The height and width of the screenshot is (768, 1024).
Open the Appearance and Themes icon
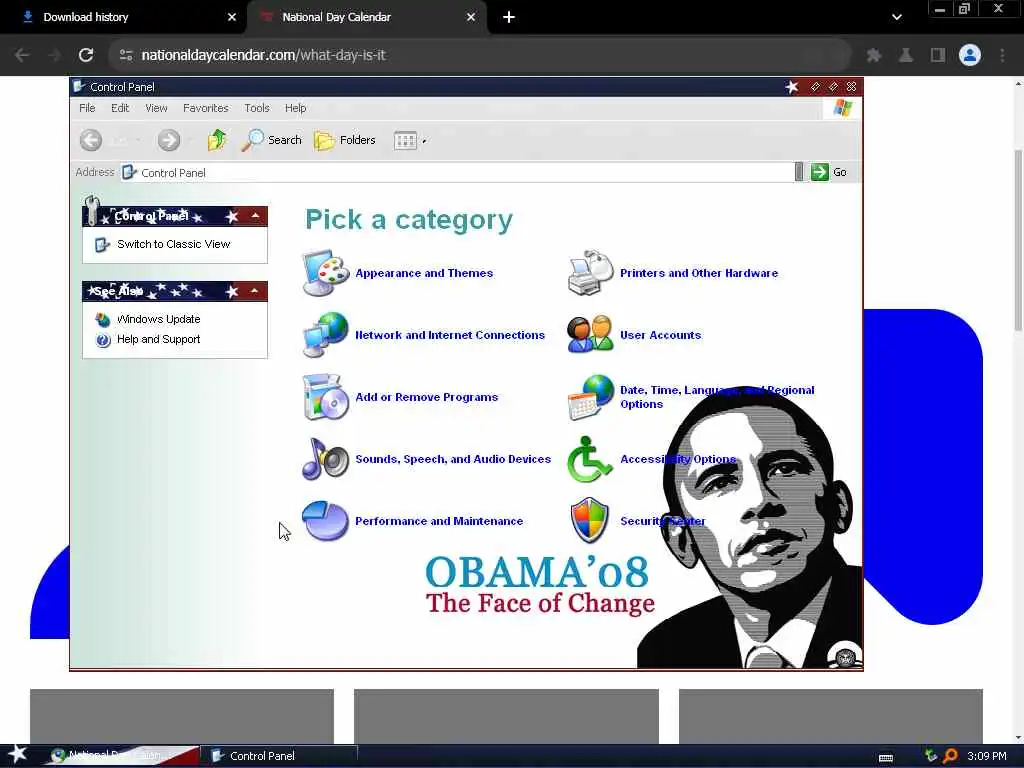click(325, 273)
